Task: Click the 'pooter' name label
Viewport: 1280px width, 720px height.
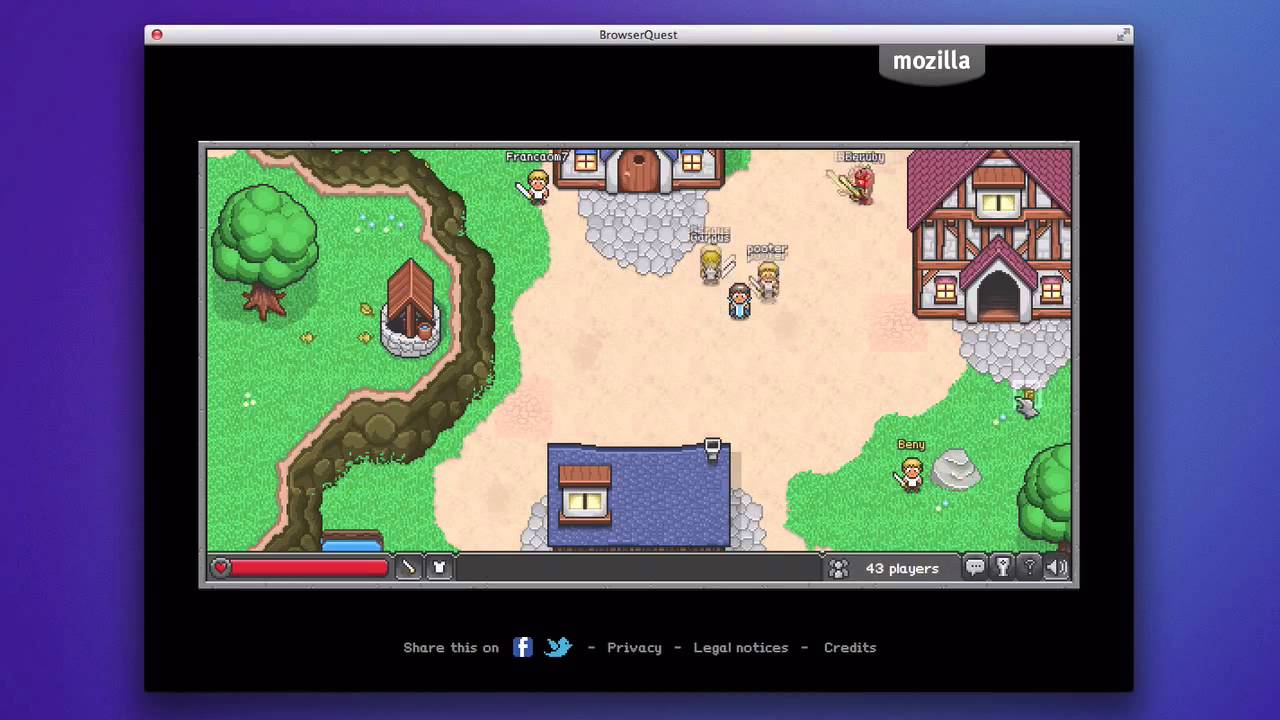Action: (x=767, y=249)
